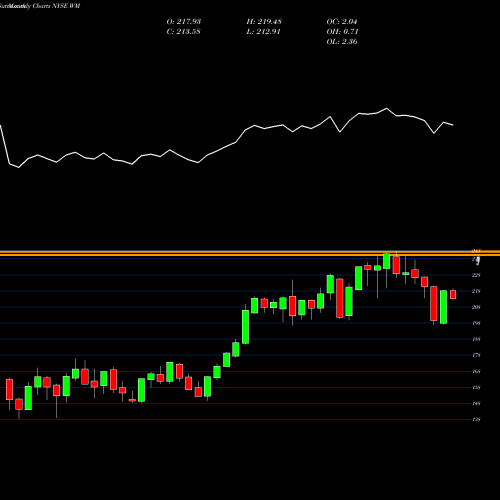500x500 pixels.
Task: Click the 215 price axis label
Action: tap(476, 291)
